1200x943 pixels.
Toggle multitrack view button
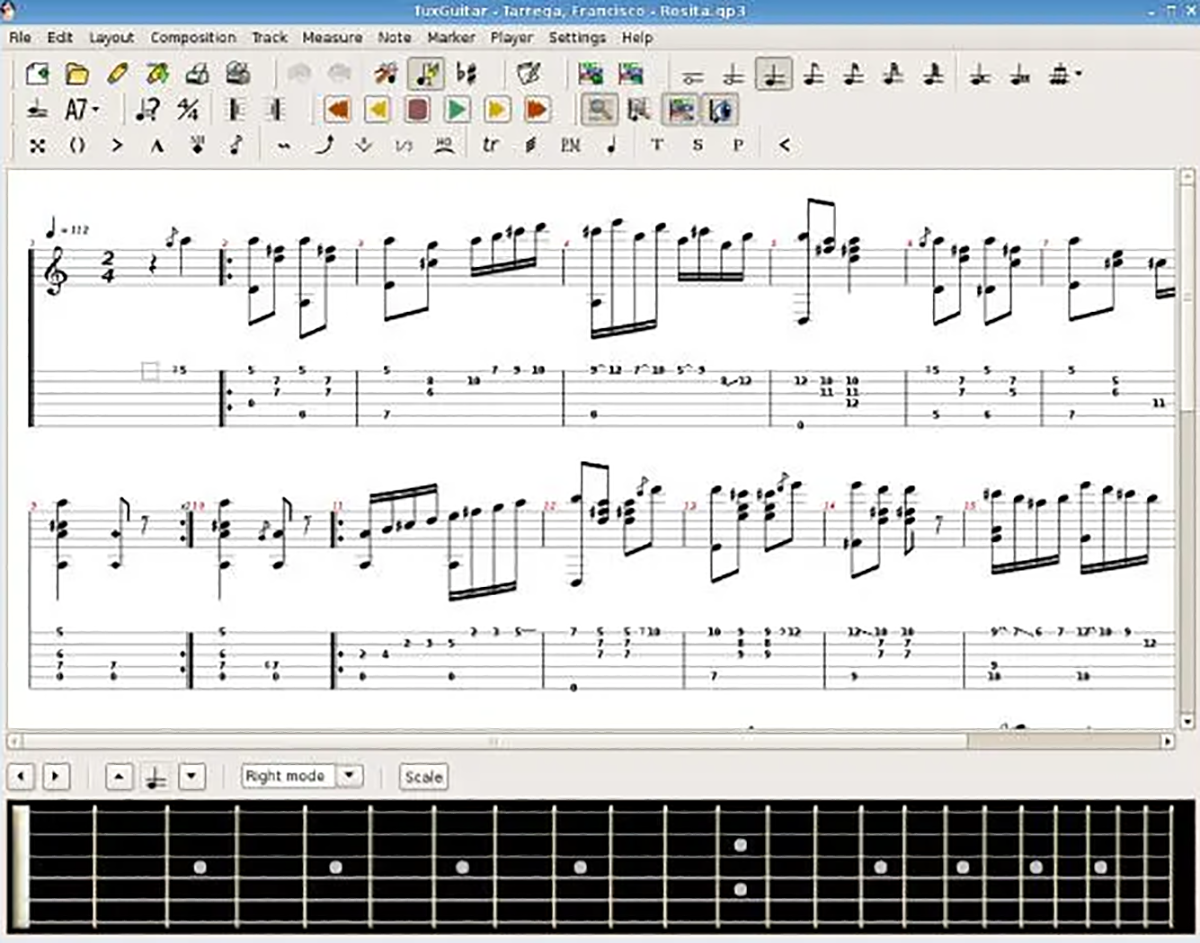click(x=682, y=109)
